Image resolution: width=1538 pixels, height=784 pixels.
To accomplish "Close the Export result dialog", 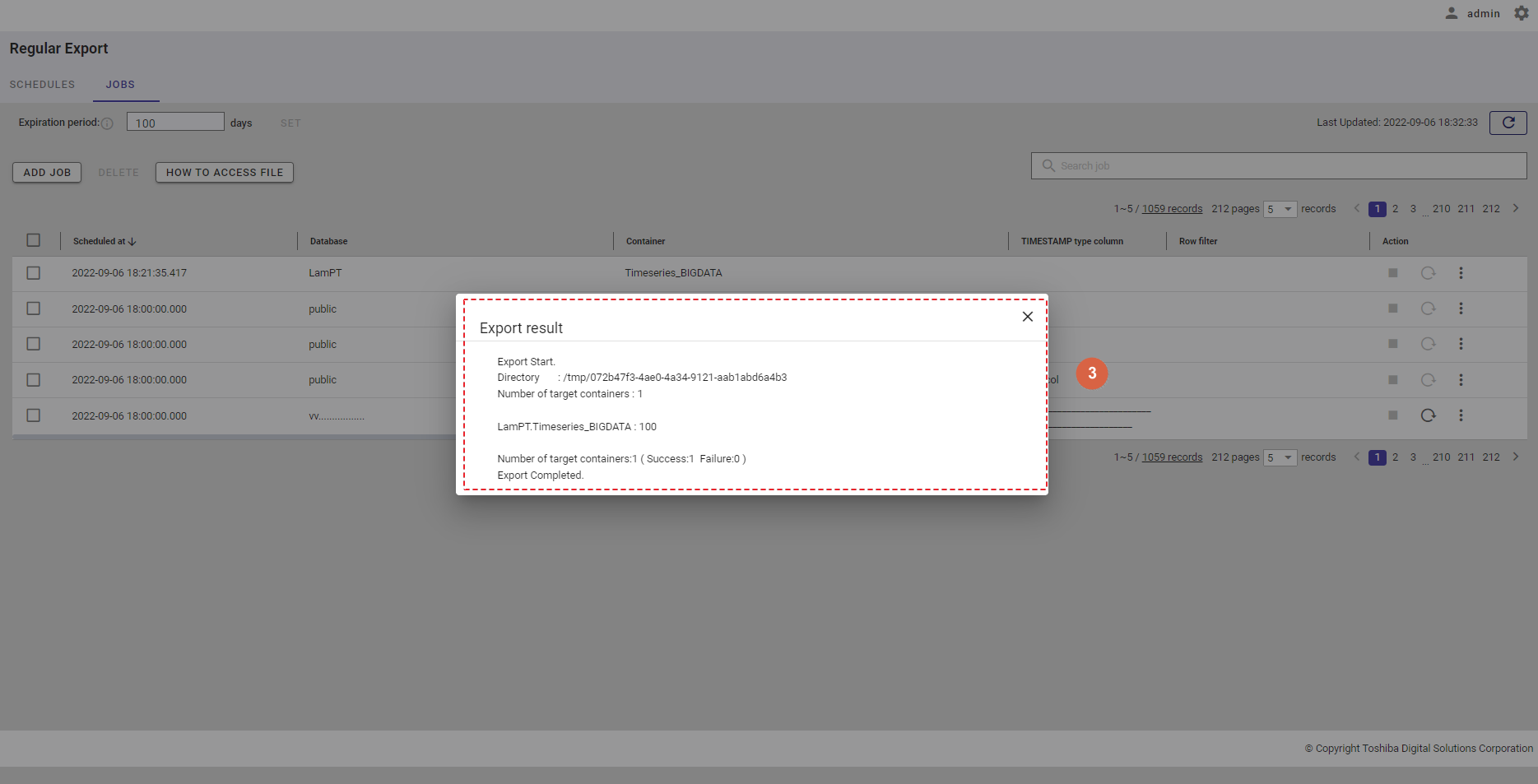I will pyautogui.click(x=1027, y=317).
